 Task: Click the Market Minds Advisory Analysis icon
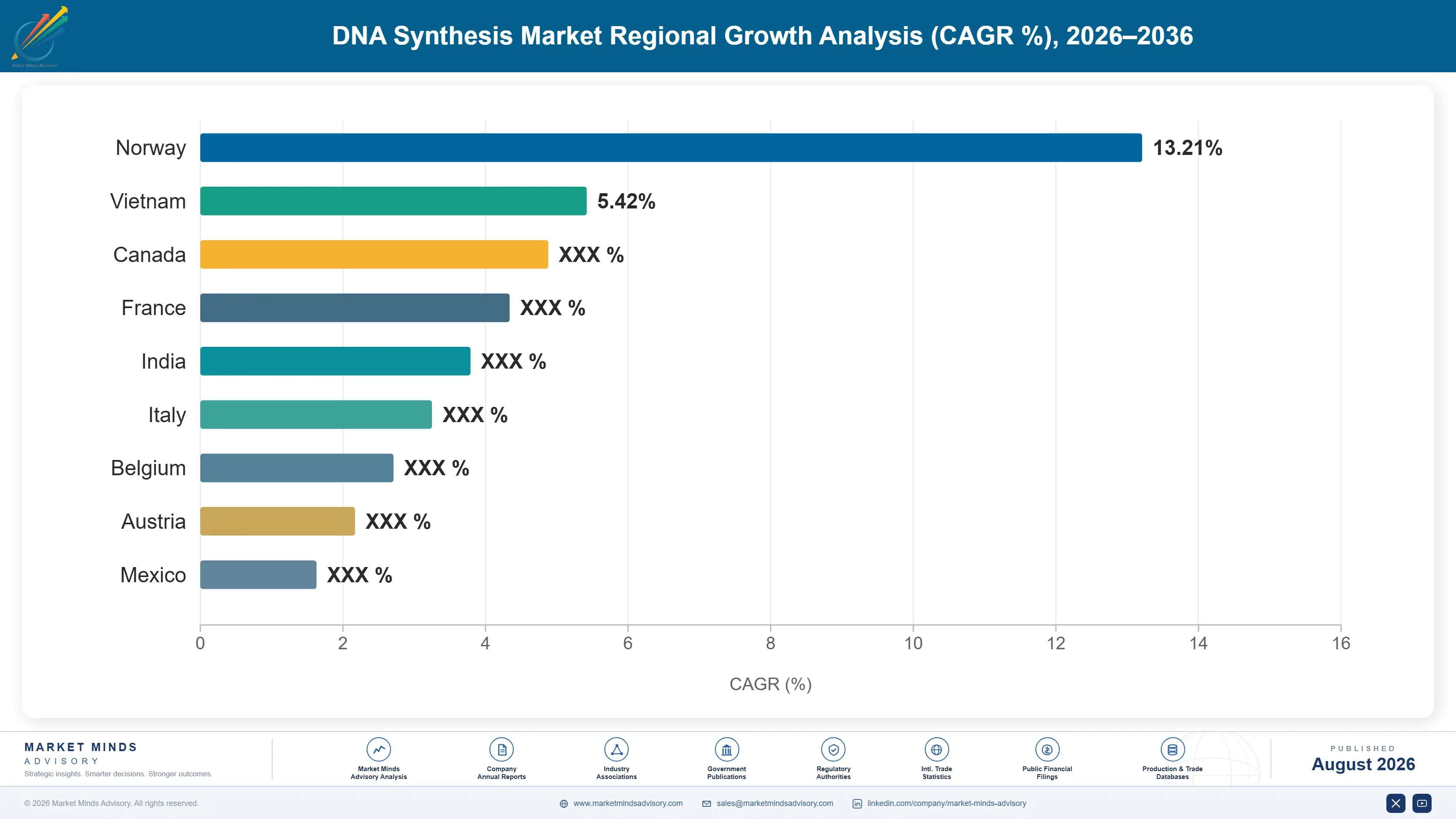click(x=379, y=749)
